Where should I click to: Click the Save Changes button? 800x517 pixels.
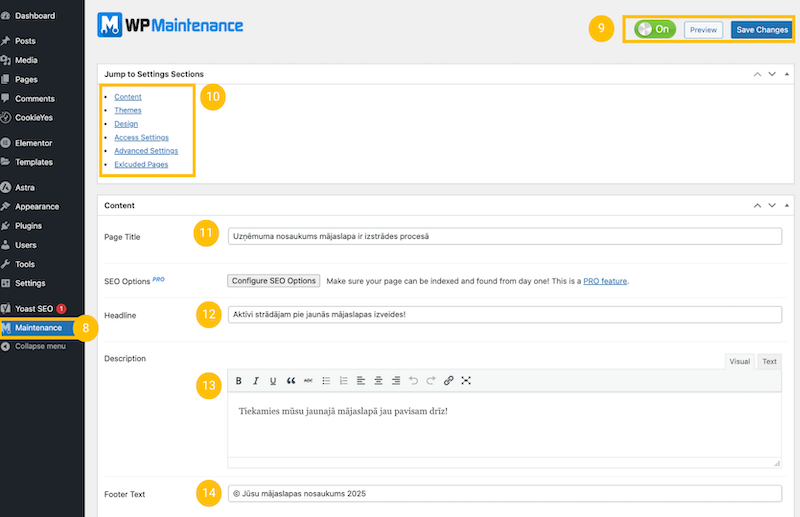click(762, 30)
